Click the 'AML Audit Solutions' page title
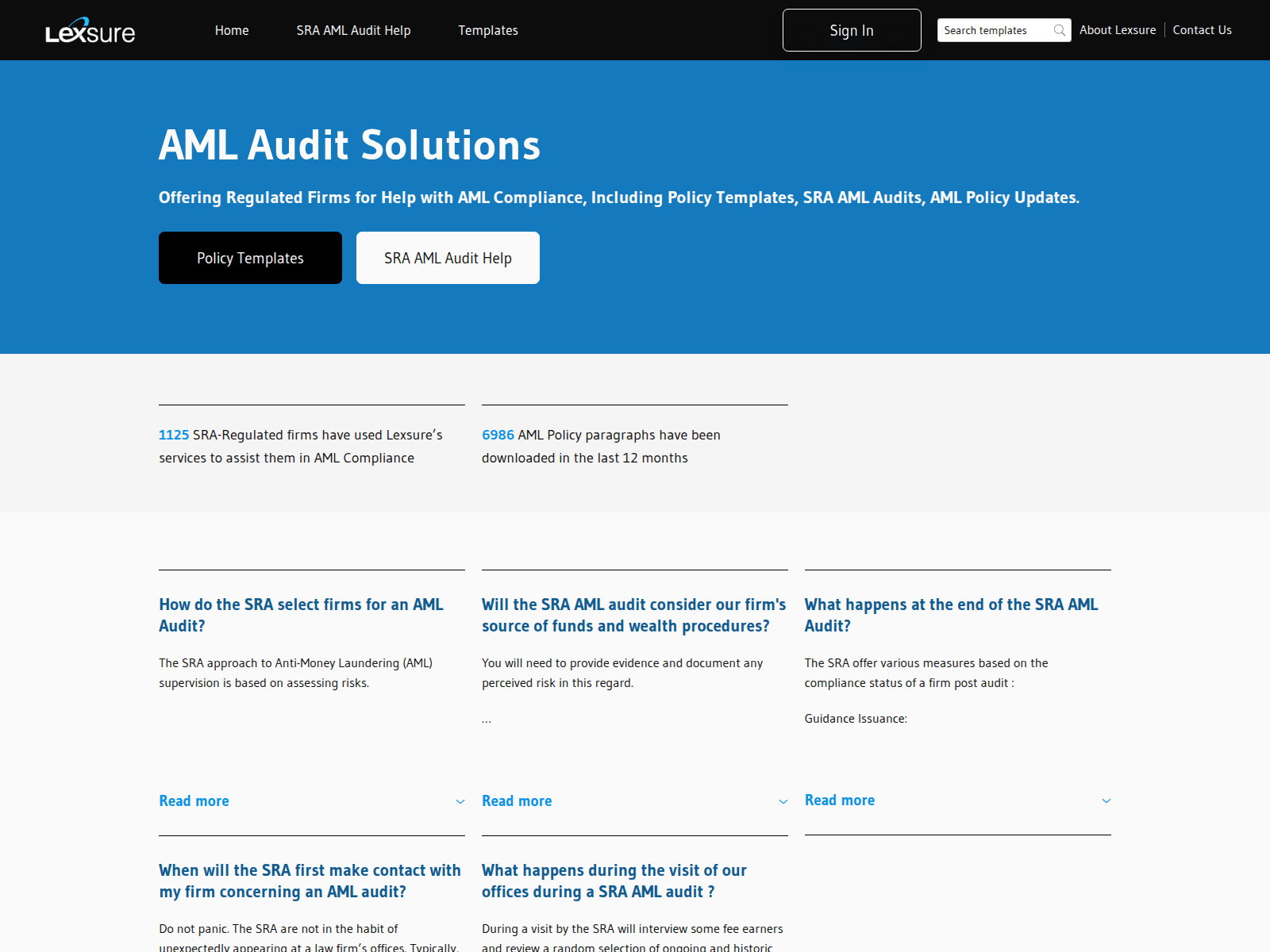This screenshot has width=1270, height=952. (x=349, y=145)
